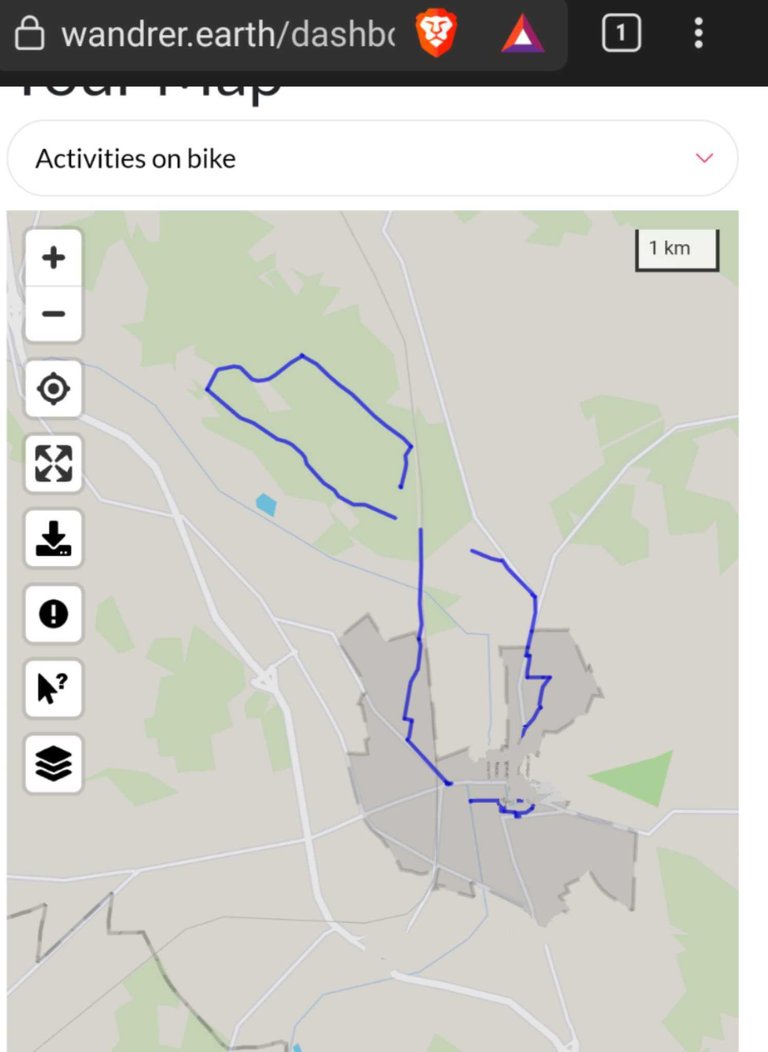Click the bright green triangular park area
This screenshot has width=768, height=1052.
(637, 776)
